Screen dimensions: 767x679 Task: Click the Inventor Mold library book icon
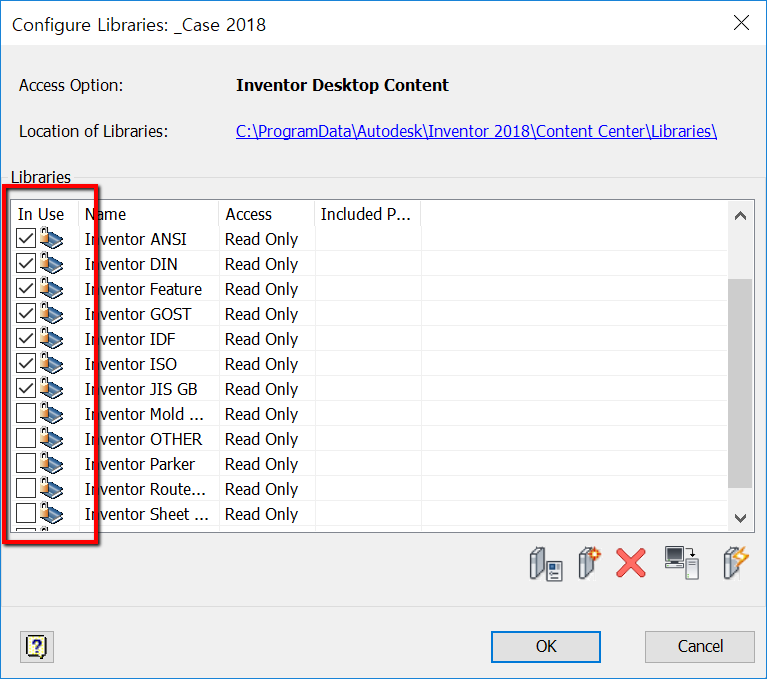tap(51, 413)
